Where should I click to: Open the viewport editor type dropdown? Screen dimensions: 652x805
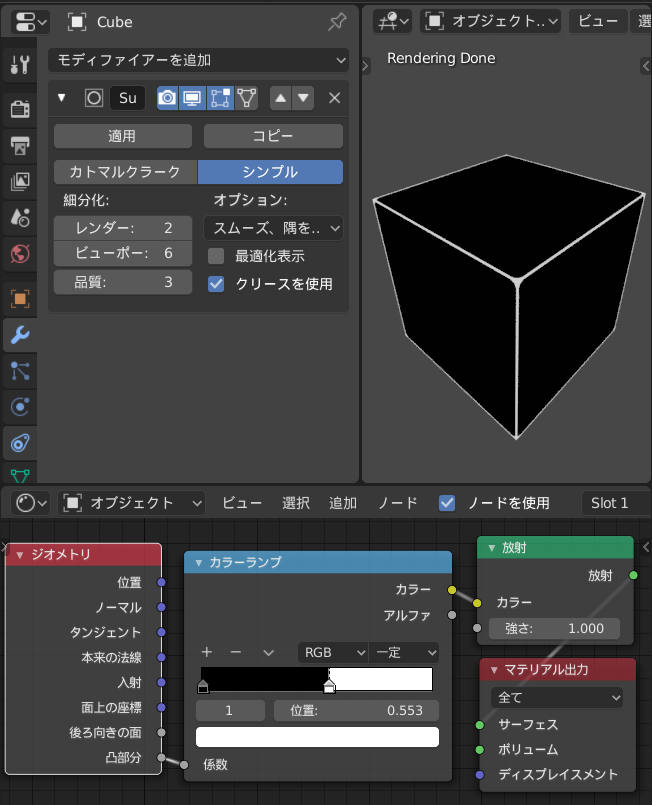392,22
